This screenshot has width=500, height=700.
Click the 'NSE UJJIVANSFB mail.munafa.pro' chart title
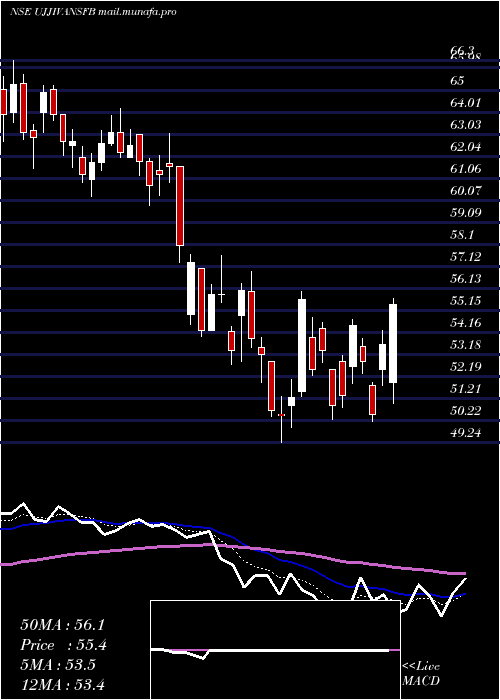[x=93, y=12]
